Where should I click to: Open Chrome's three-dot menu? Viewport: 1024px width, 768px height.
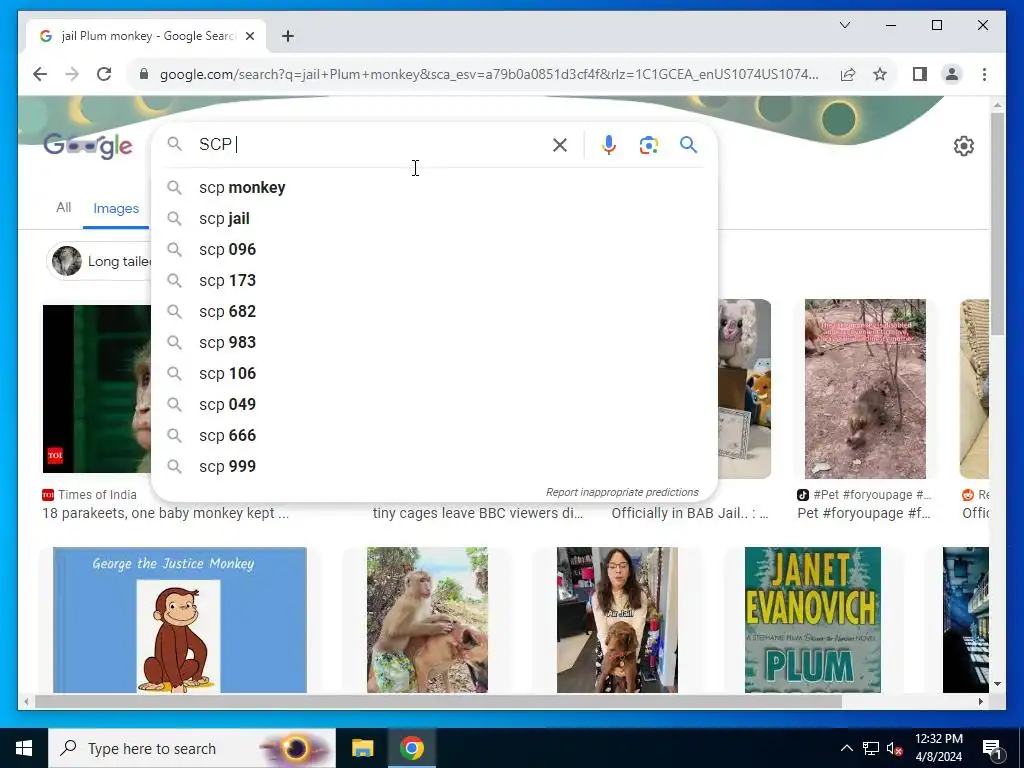point(984,74)
